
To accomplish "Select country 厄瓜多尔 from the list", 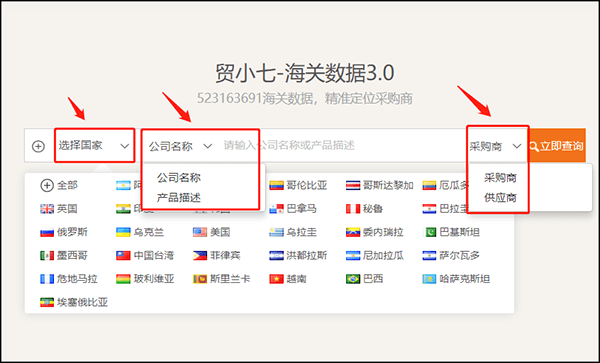I will 445,186.
